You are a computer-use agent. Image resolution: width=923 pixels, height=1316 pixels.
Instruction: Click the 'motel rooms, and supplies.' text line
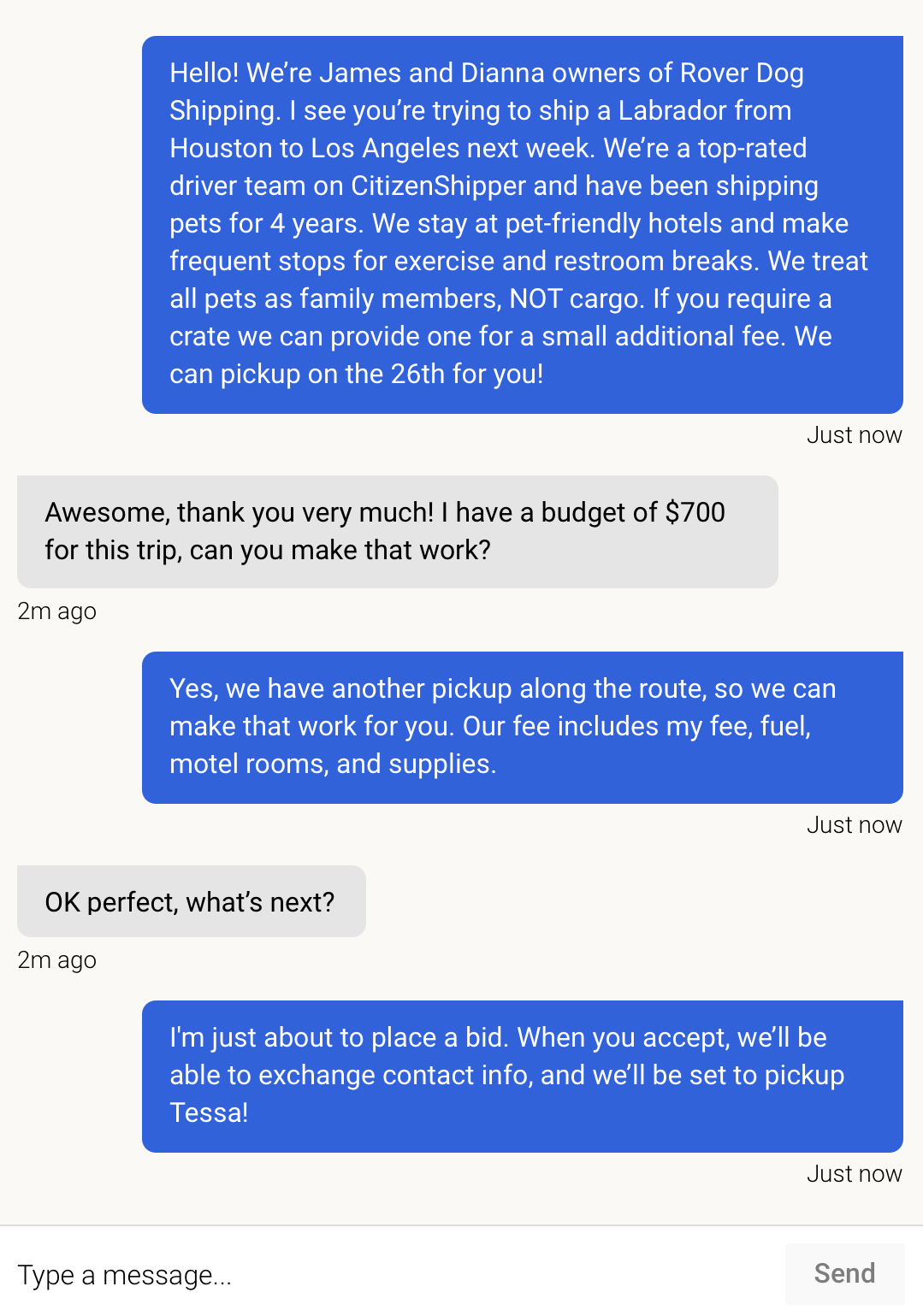click(x=333, y=764)
